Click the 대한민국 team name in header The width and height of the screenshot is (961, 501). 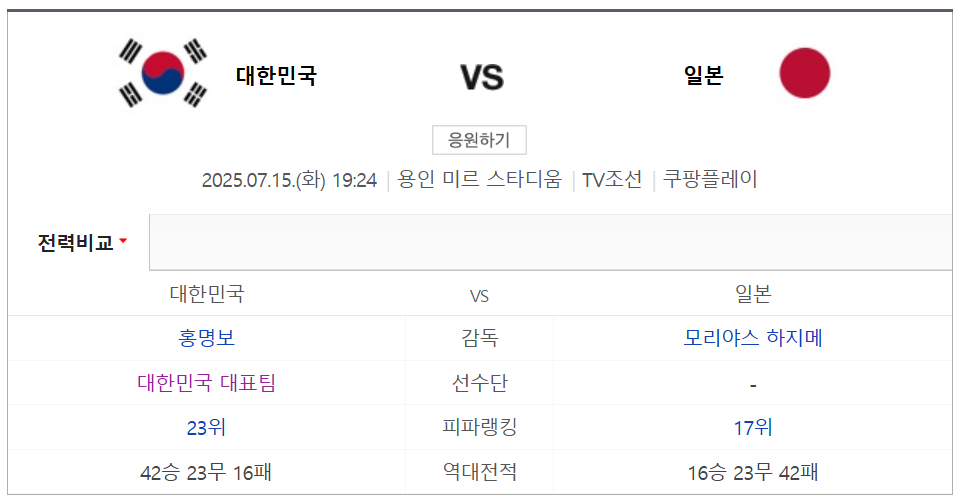(x=276, y=75)
